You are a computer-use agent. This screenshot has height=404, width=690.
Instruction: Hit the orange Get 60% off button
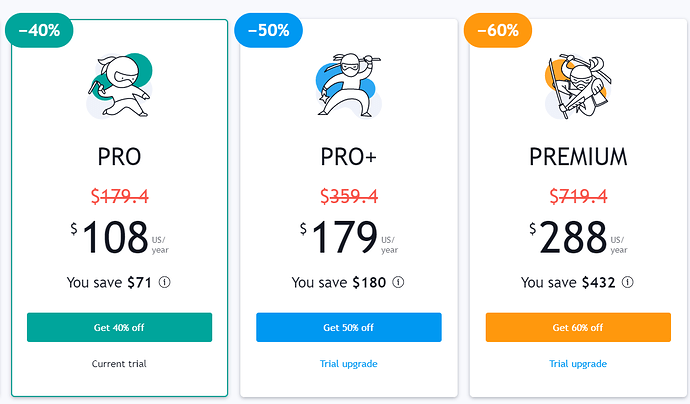(578, 327)
